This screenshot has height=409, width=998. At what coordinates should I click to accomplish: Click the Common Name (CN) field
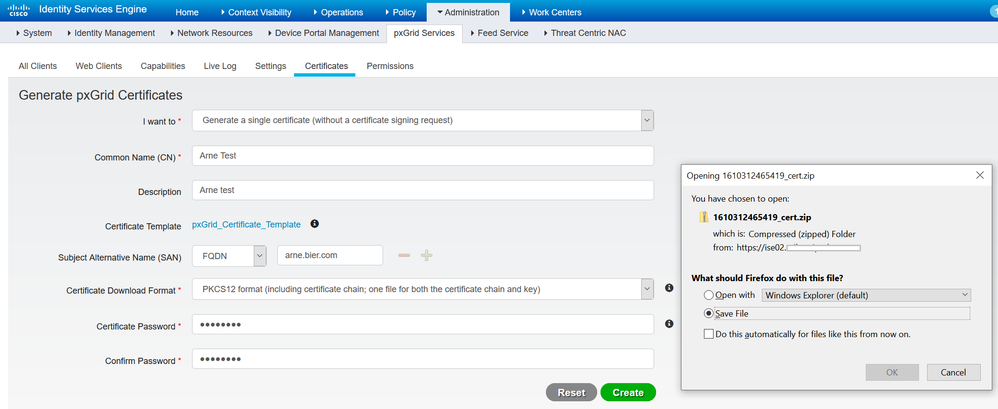click(423, 155)
